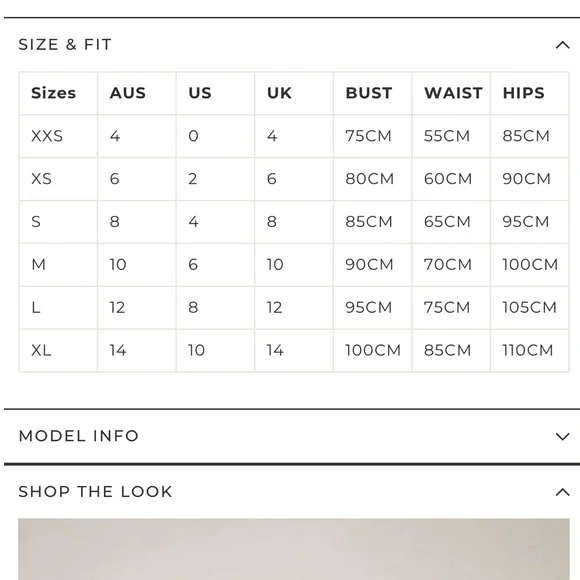
Task: Click the 100CM bust cell for XL
Action: (x=373, y=350)
